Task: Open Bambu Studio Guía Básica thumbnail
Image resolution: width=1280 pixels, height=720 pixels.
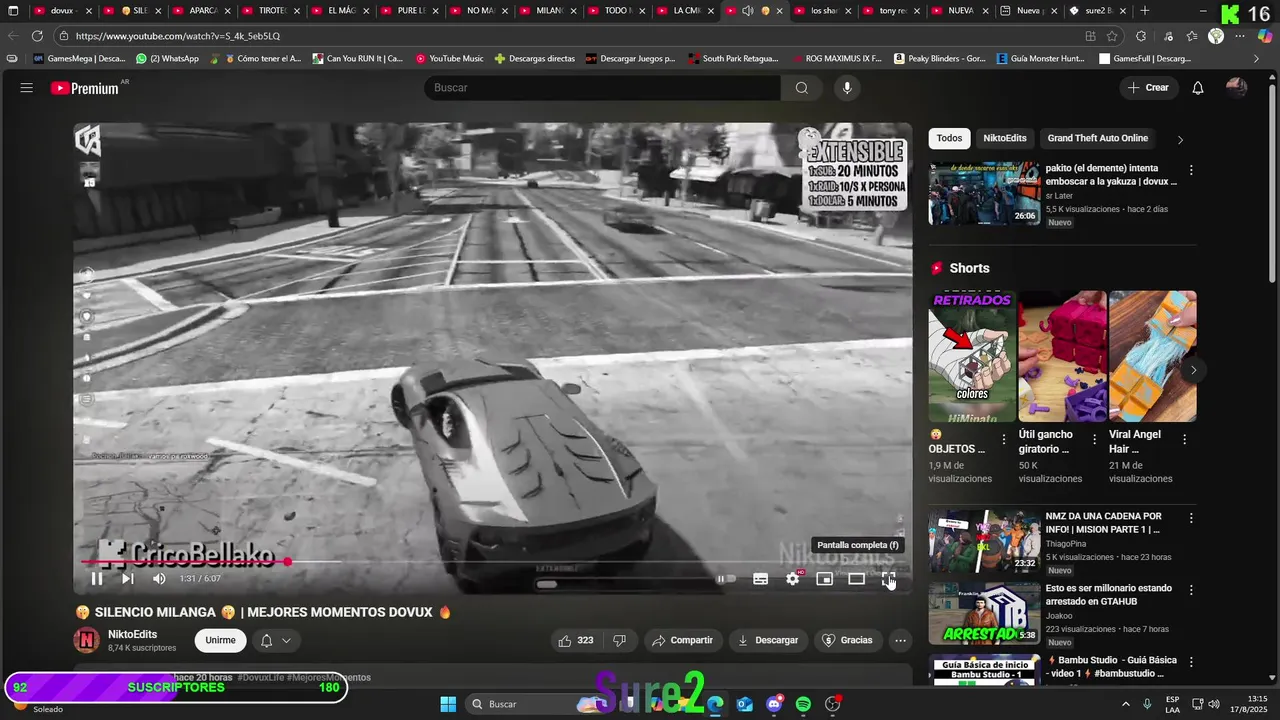Action: pyautogui.click(x=984, y=669)
